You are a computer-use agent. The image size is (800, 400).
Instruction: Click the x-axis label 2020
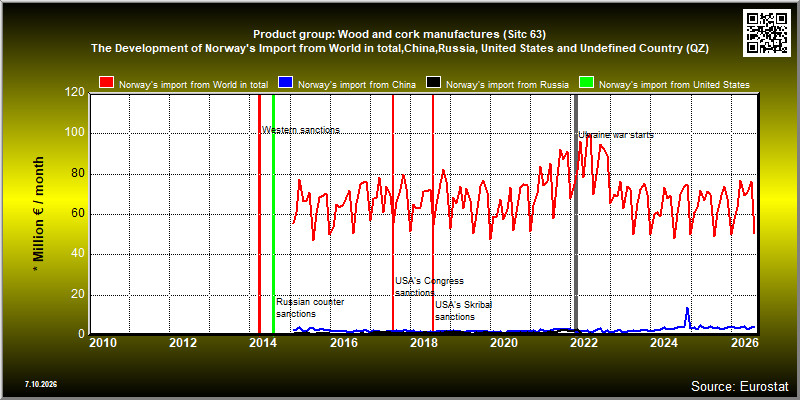[x=504, y=342]
